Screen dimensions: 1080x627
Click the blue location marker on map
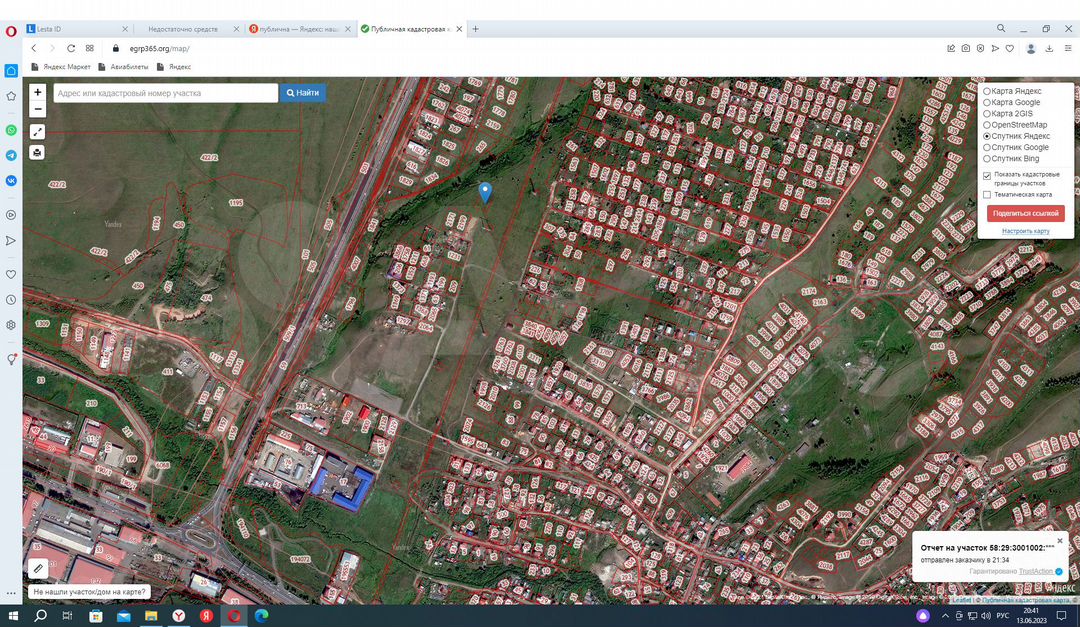[485, 192]
